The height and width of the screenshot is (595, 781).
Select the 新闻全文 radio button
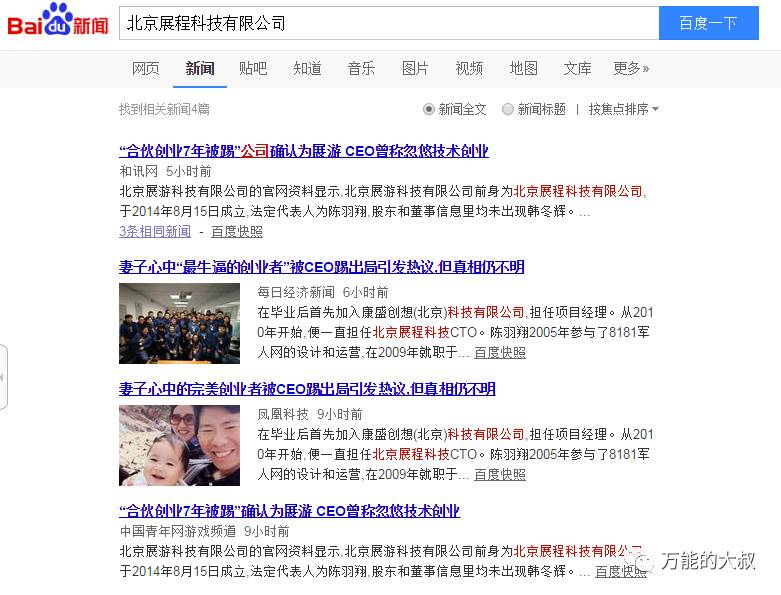[428, 109]
